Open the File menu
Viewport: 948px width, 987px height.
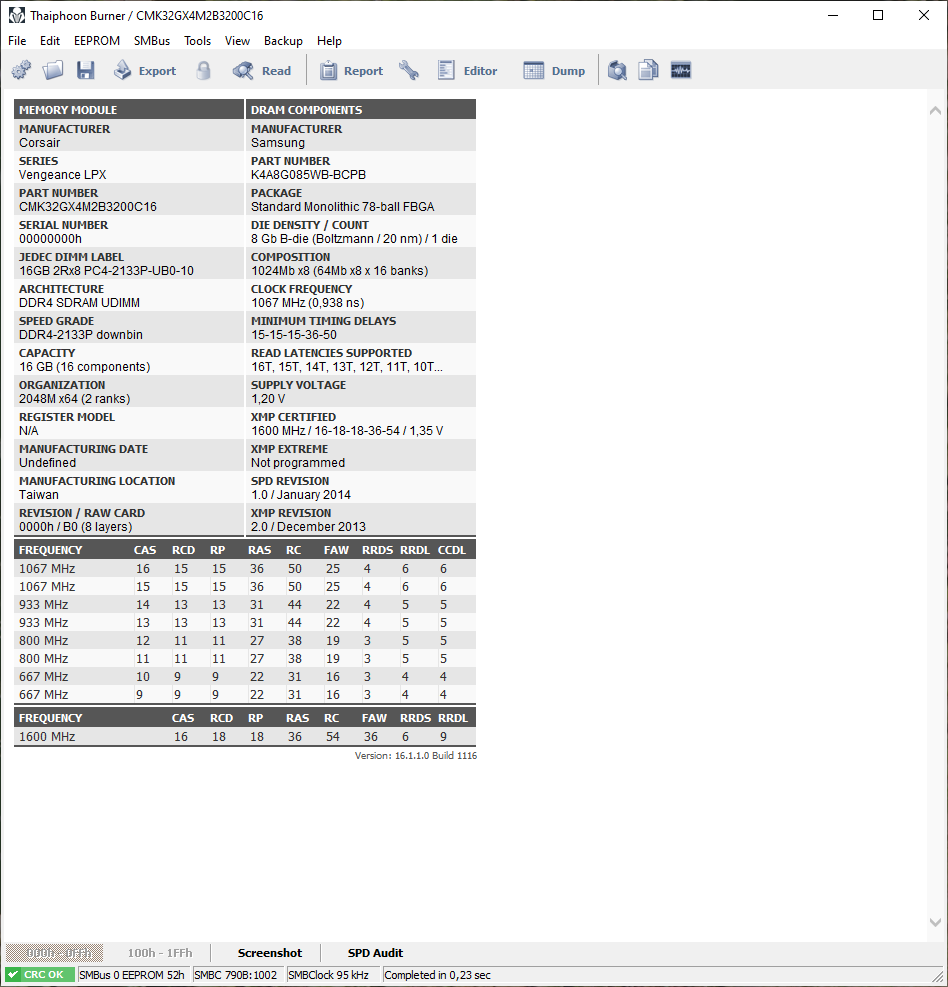coord(17,41)
